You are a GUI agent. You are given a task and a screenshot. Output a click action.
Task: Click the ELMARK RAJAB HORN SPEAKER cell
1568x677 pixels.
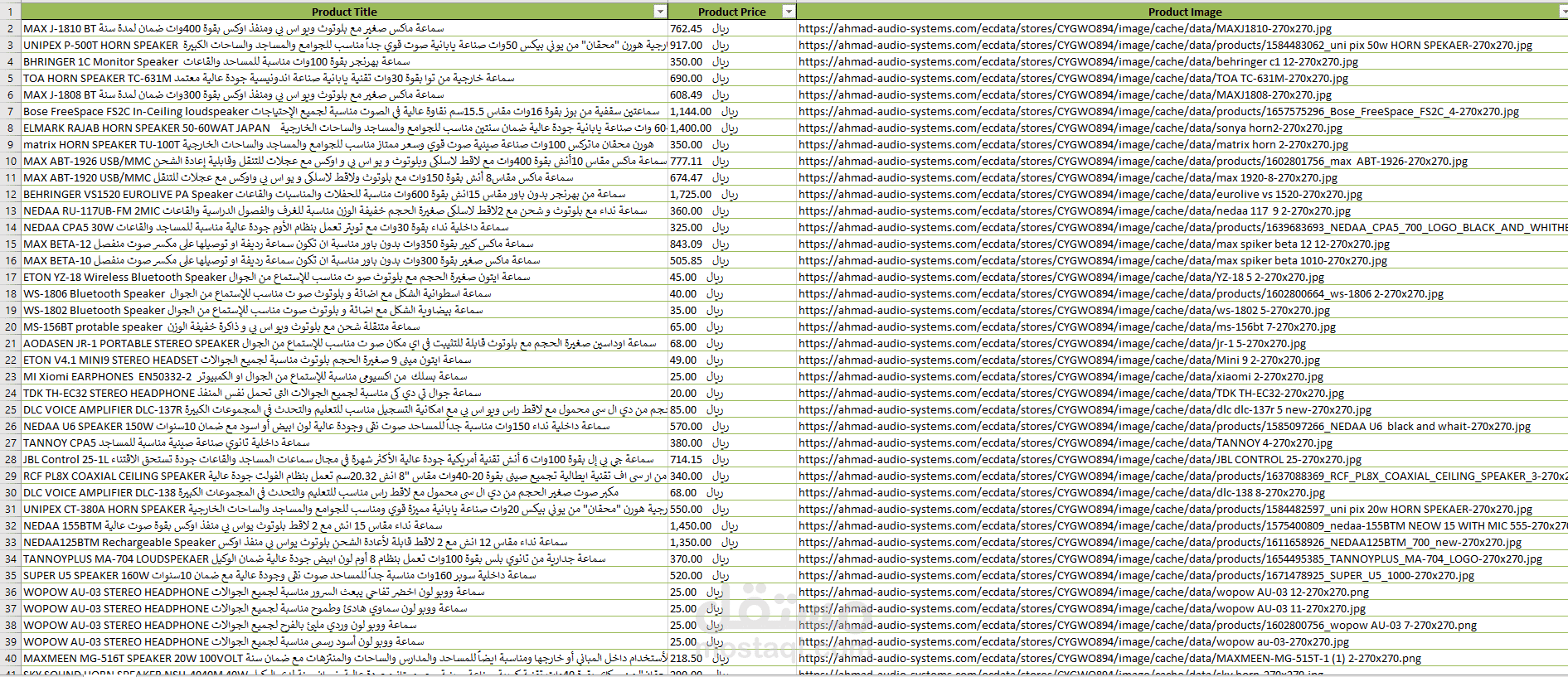click(x=344, y=128)
